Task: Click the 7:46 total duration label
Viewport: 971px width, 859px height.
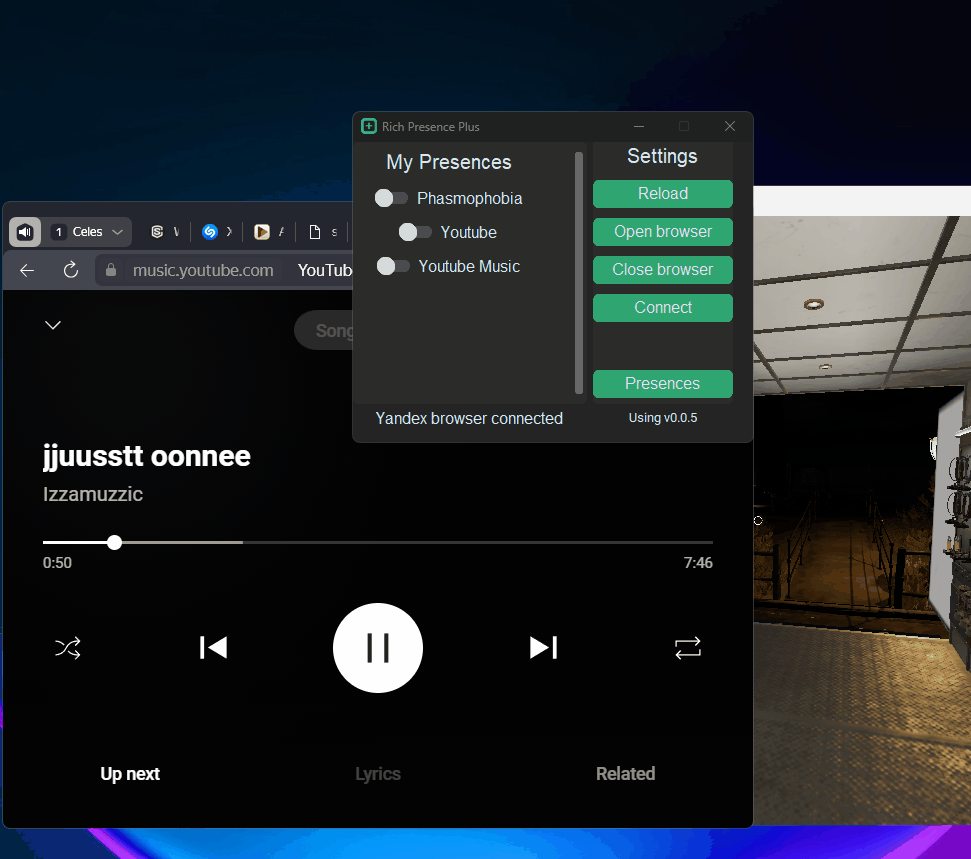Action: click(x=698, y=563)
